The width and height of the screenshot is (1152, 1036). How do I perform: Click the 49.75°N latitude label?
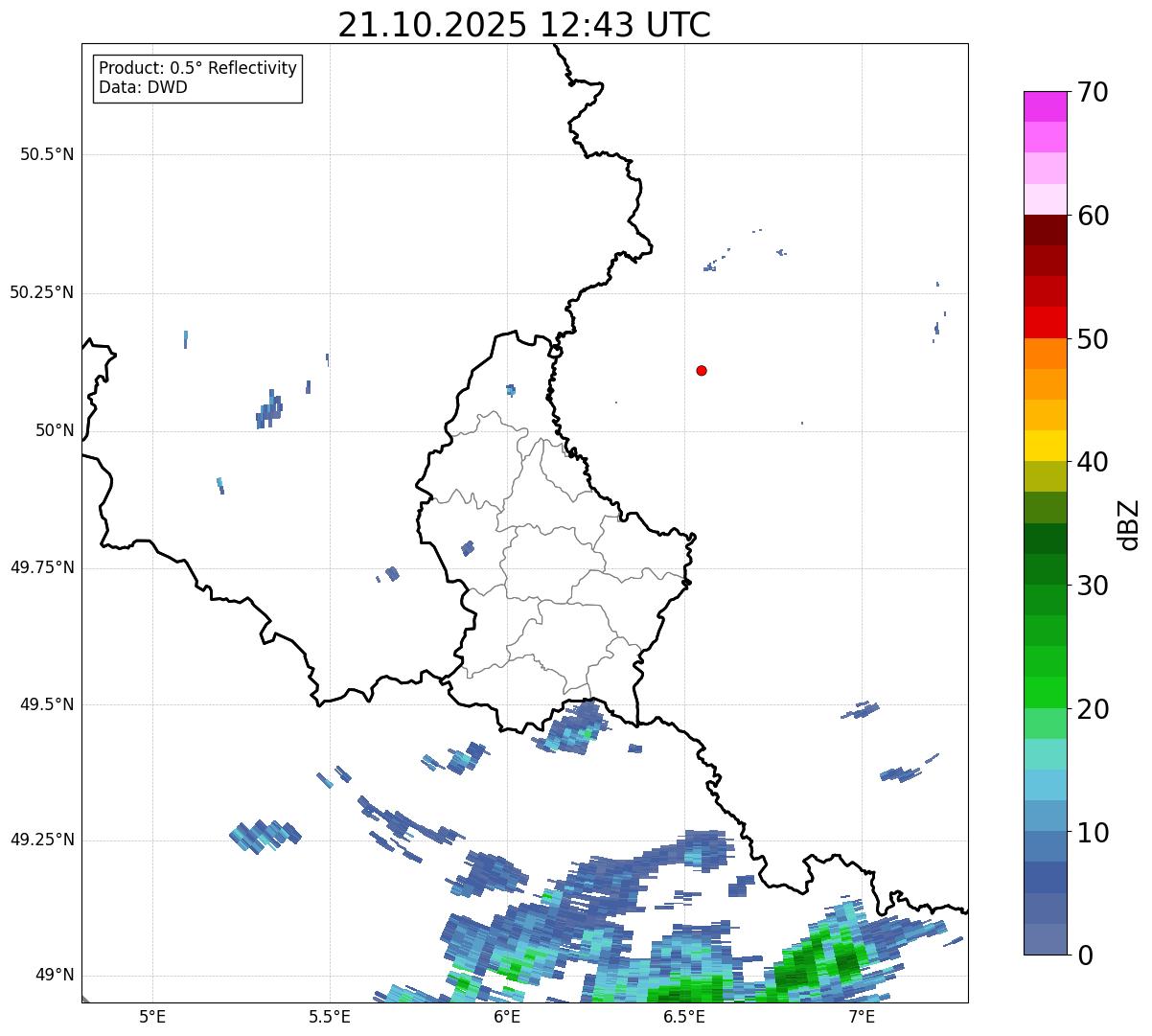(x=42, y=567)
